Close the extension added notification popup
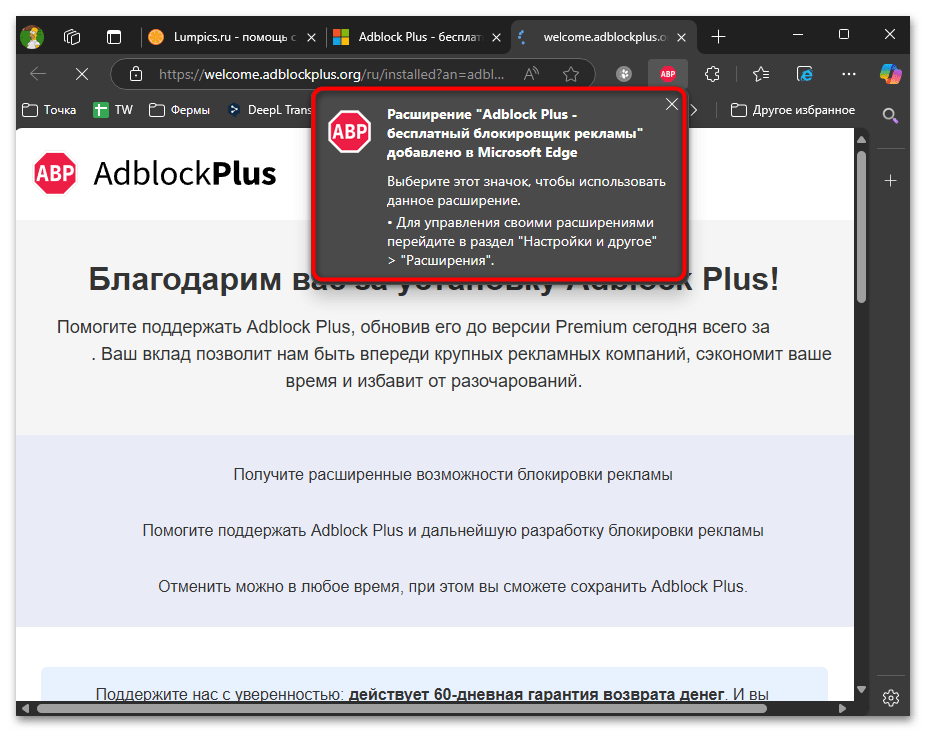 [671, 105]
